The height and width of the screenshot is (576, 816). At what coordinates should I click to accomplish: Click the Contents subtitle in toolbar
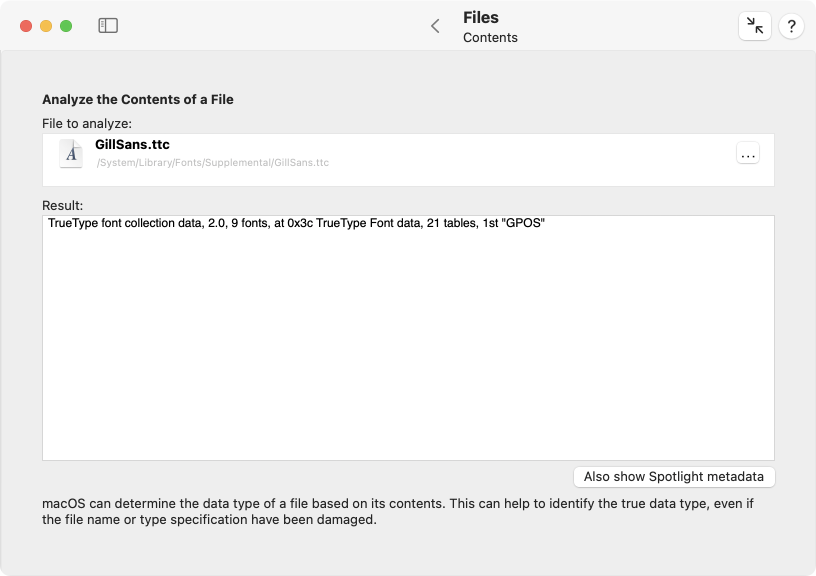(x=490, y=37)
